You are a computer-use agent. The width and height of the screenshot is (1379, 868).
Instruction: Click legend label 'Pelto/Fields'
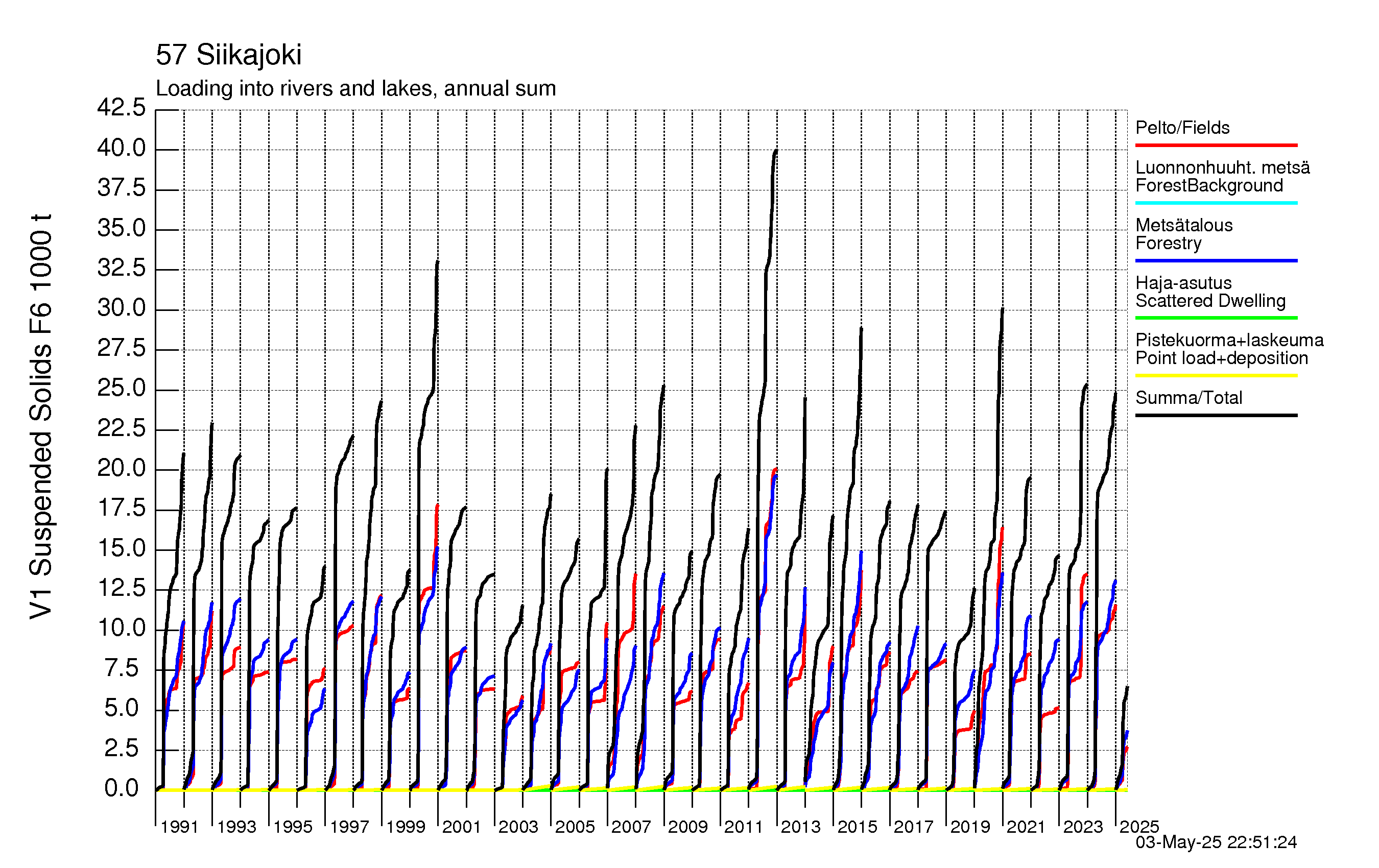[x=1182, y=128]
